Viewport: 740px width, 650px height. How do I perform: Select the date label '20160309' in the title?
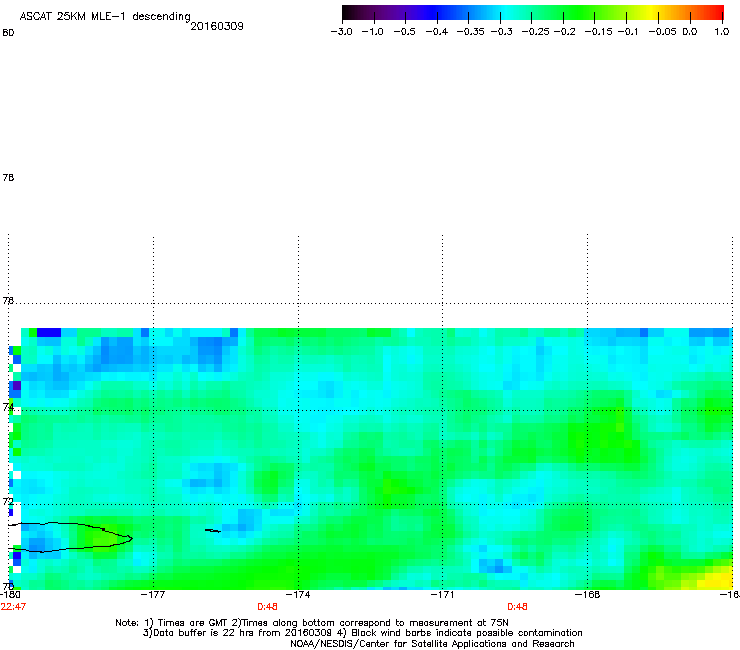(217, 26)
